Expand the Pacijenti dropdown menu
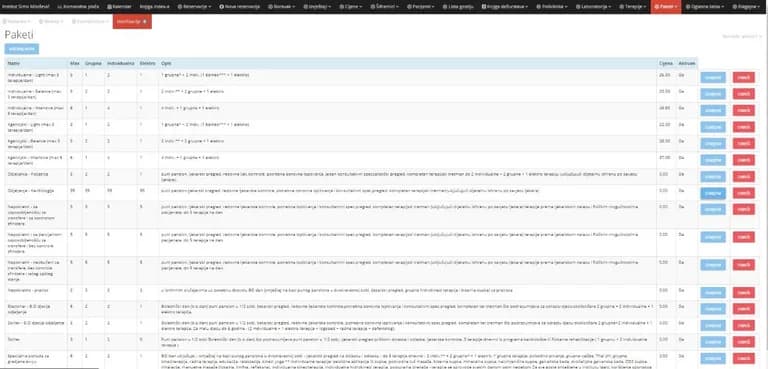 [x=422, y=7]
